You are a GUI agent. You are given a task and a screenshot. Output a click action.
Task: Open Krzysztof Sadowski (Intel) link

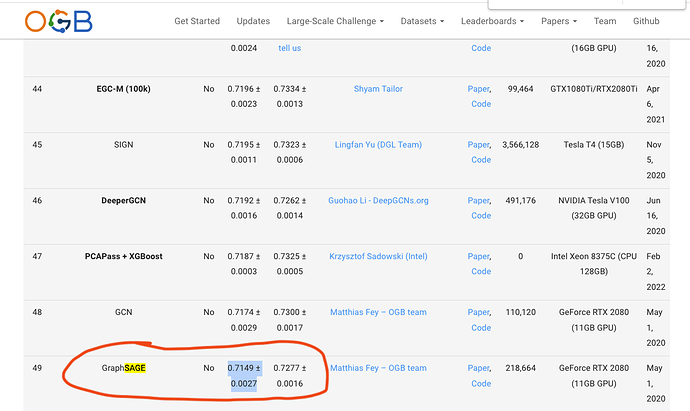click(x=378, y=257)
